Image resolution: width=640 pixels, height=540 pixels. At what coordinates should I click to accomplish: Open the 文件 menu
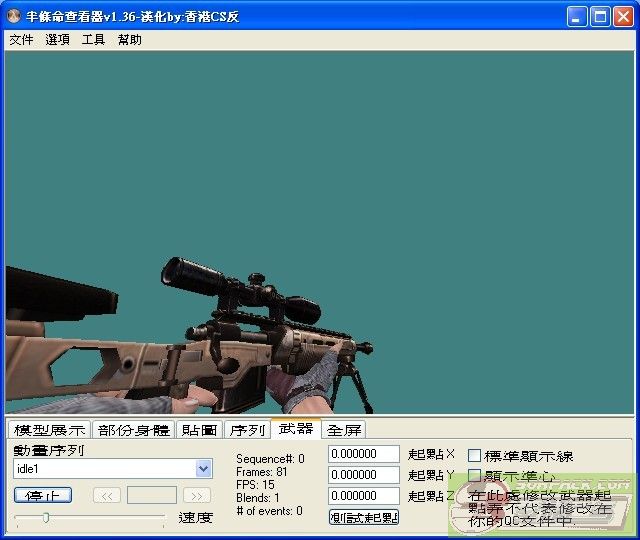coord(21,40)
